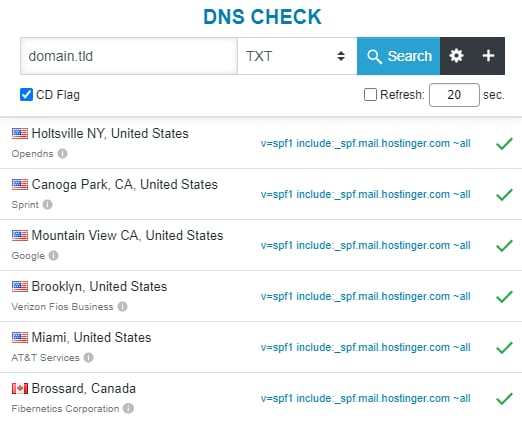Open the TXT record type dropdown
Image resolution: width=522 pixels, height=421 pixels.
(x=297, y=56)
